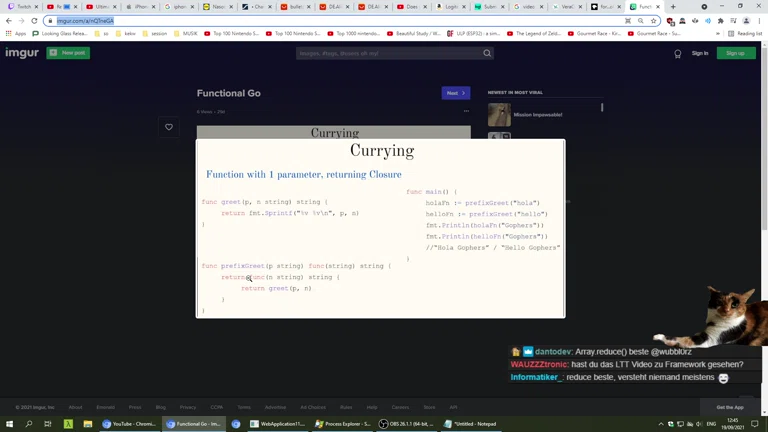Open the Mission Impawsable thumbnail
Viewport: 768px width, 432px height.
point(499,115)
